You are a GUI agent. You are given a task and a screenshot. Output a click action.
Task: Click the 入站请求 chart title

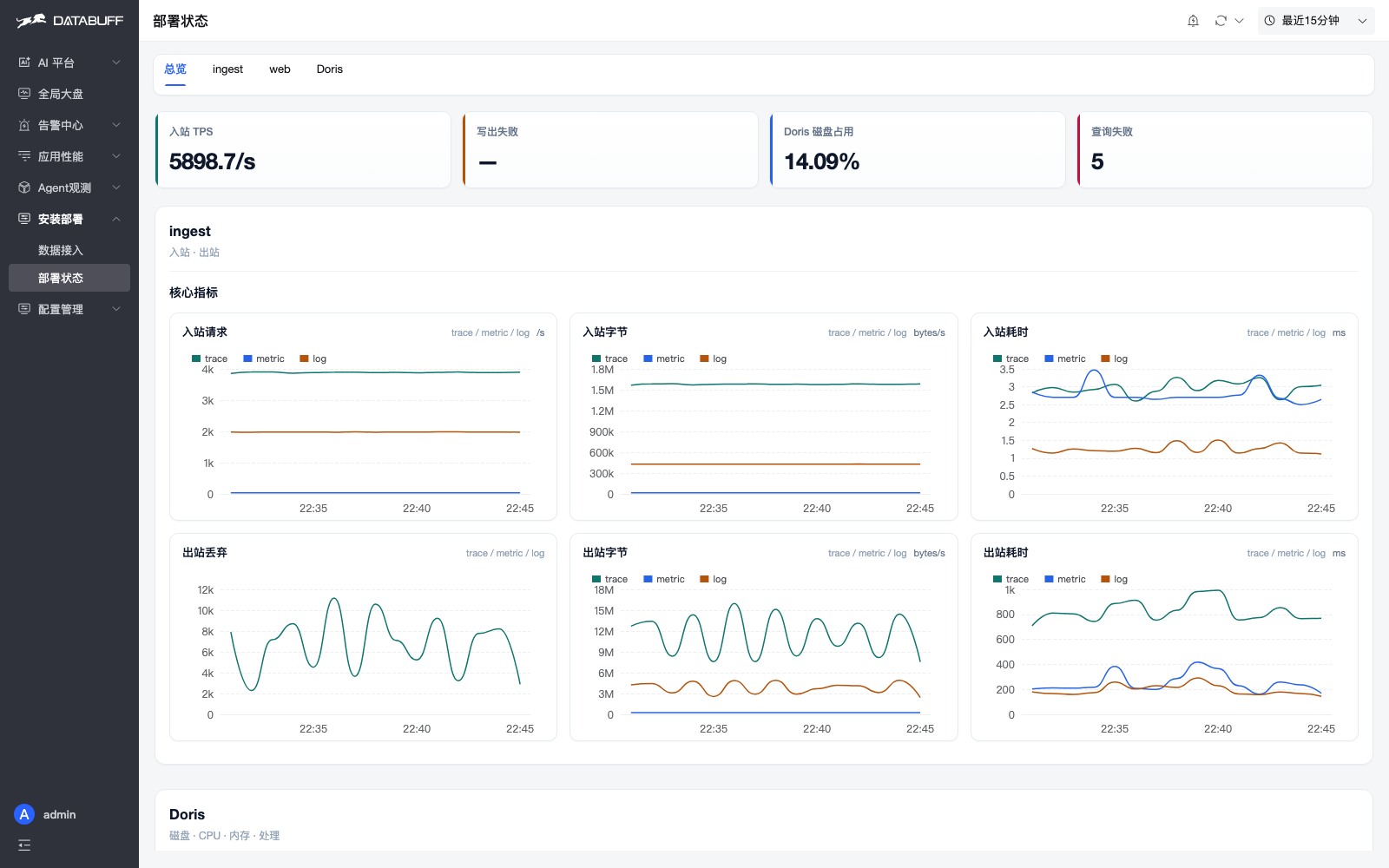[x=205, y=332]
